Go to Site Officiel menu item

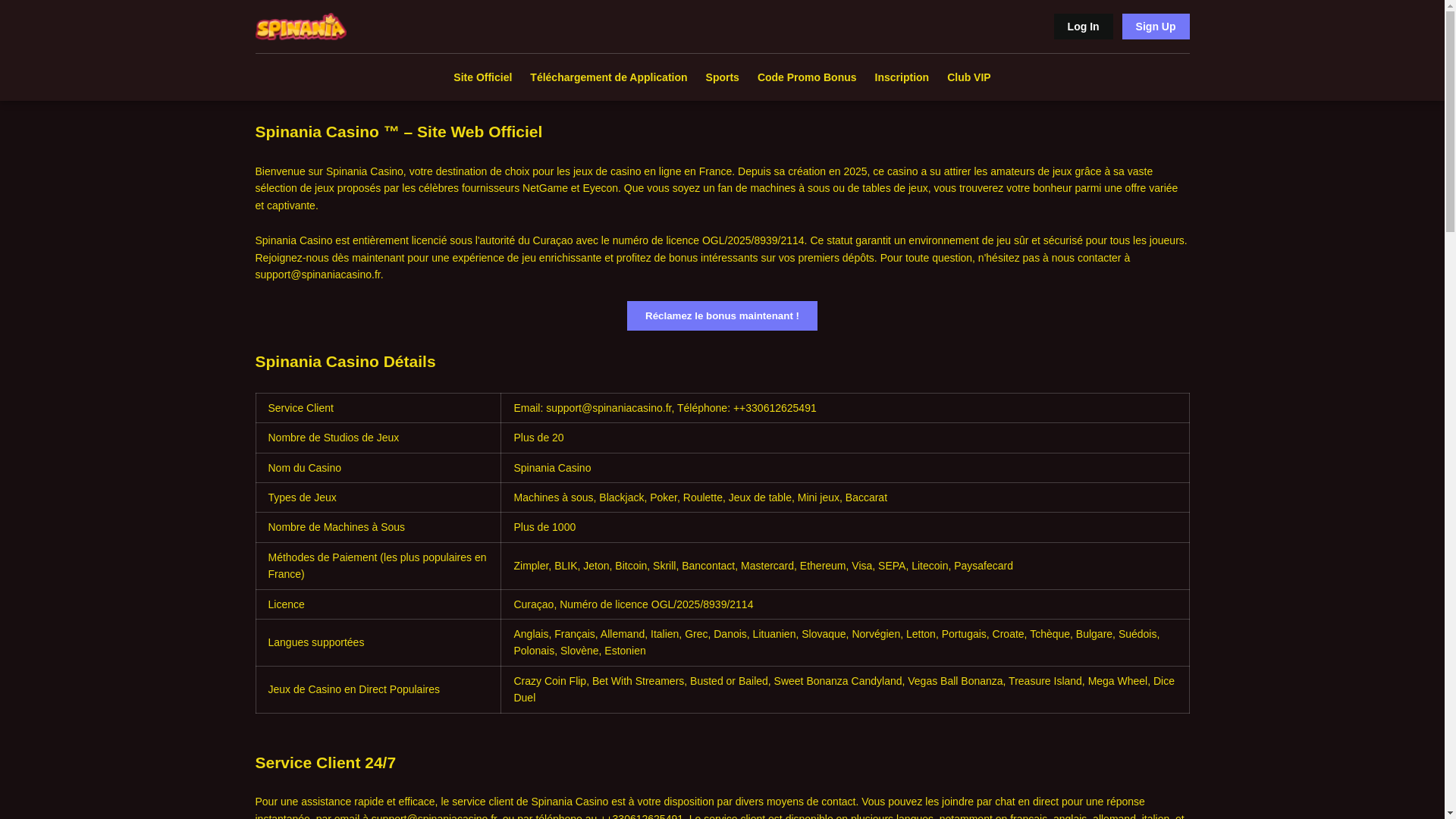coord(482,77)
